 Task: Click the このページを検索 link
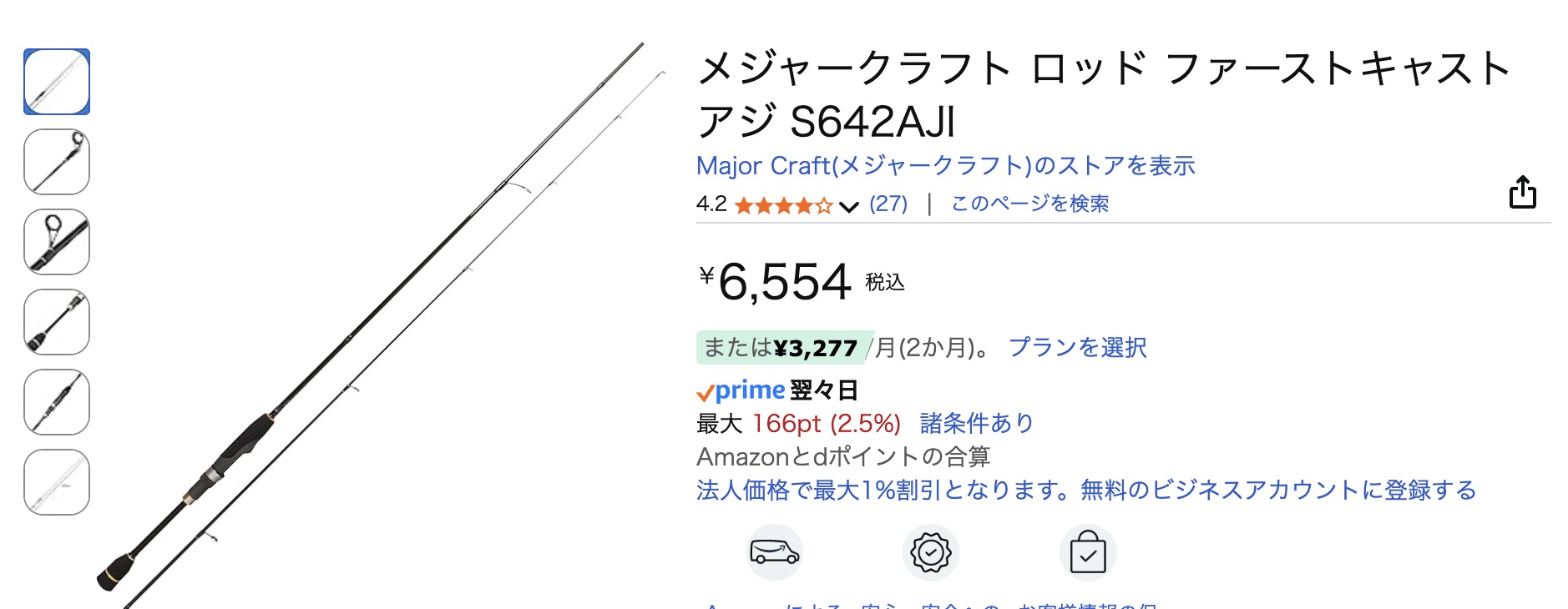tap(1029, 204)
